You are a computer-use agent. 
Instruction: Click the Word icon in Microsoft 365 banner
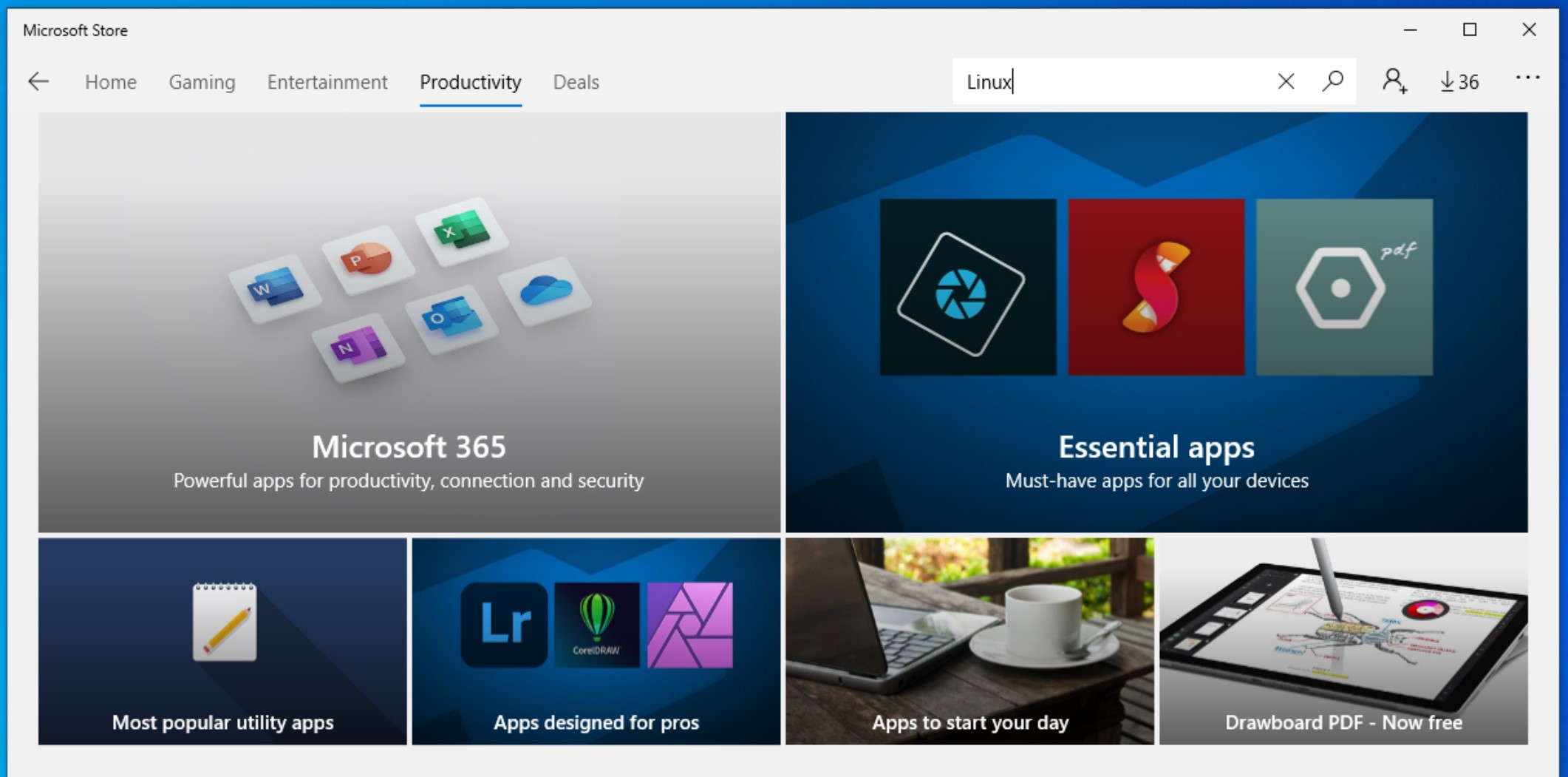click(x=275, y=288)
